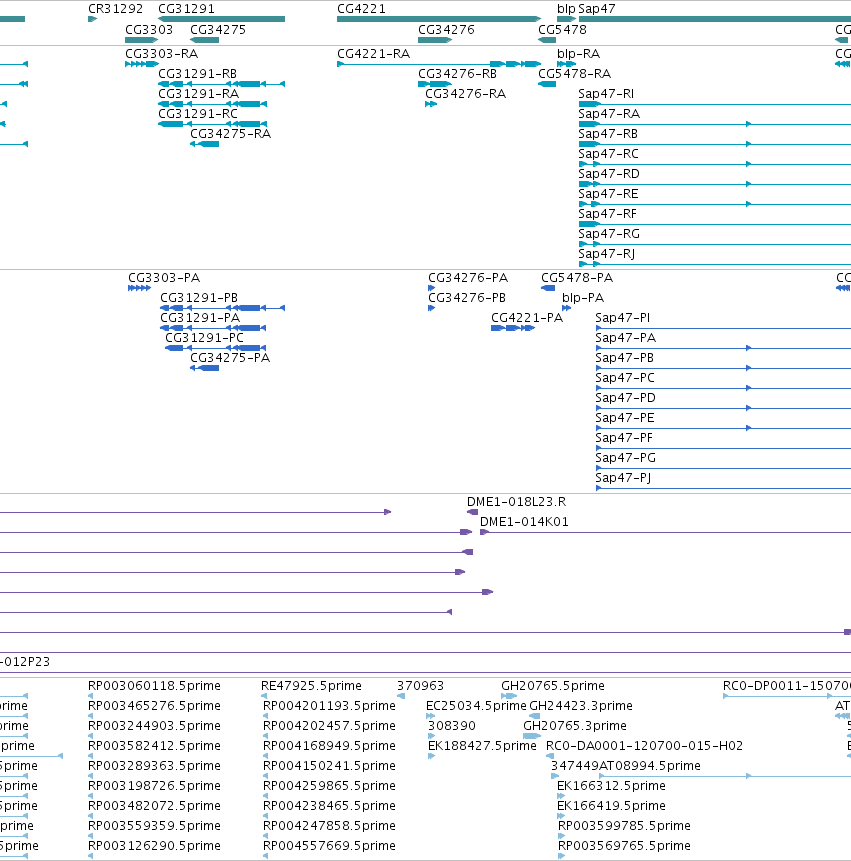Select protein Sap47-PJ
This screenshot has width=851, height=861.
click(623, 478)
